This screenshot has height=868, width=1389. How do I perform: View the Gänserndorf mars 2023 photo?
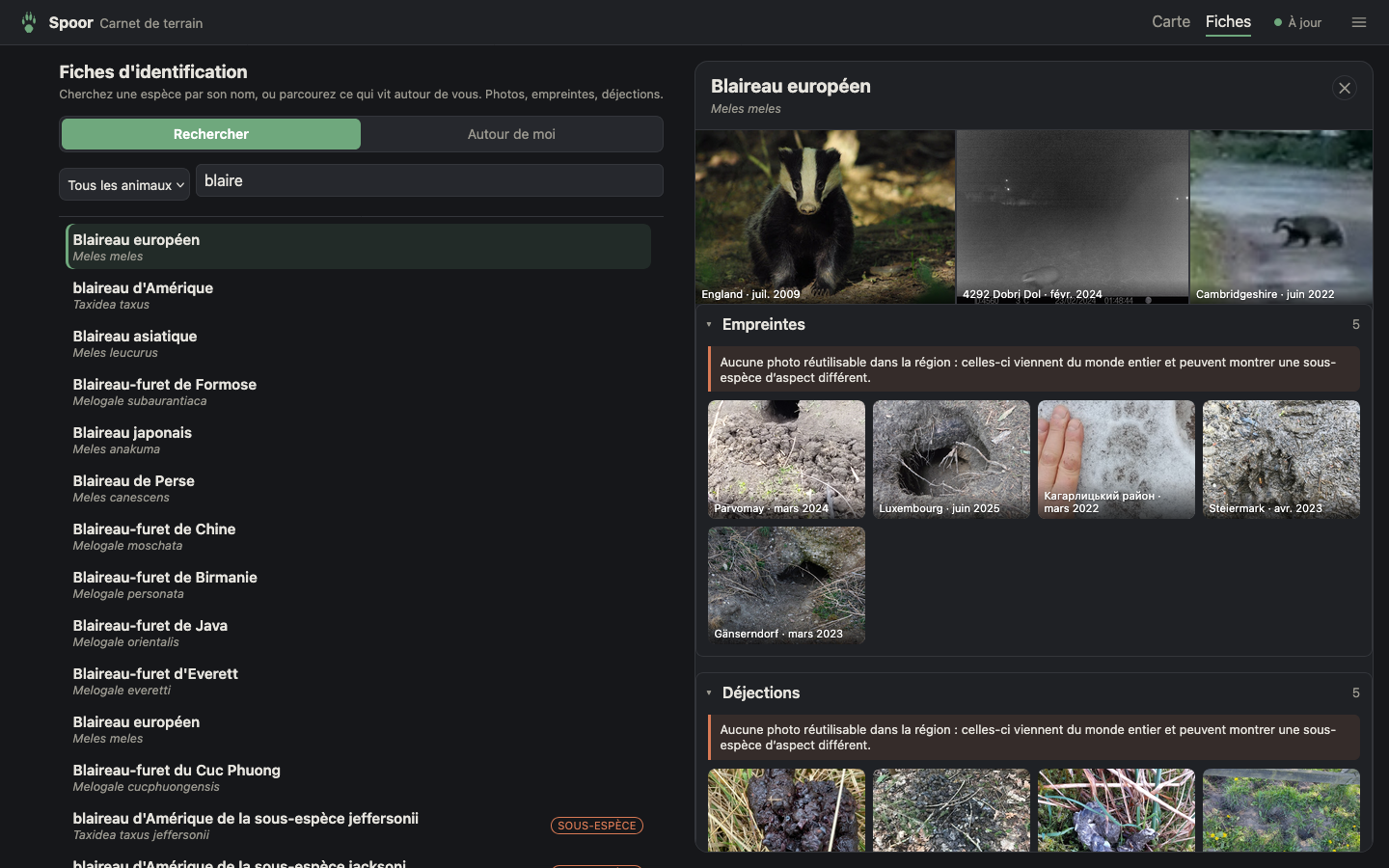(x=786, y=585)
